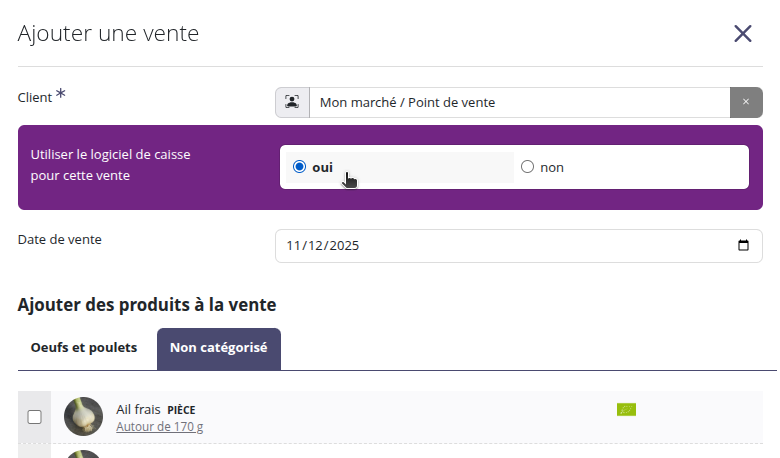This screenshot has width=780, height=458.
Task: Check the Ail frais product checkbox
Action: [34, 416]
